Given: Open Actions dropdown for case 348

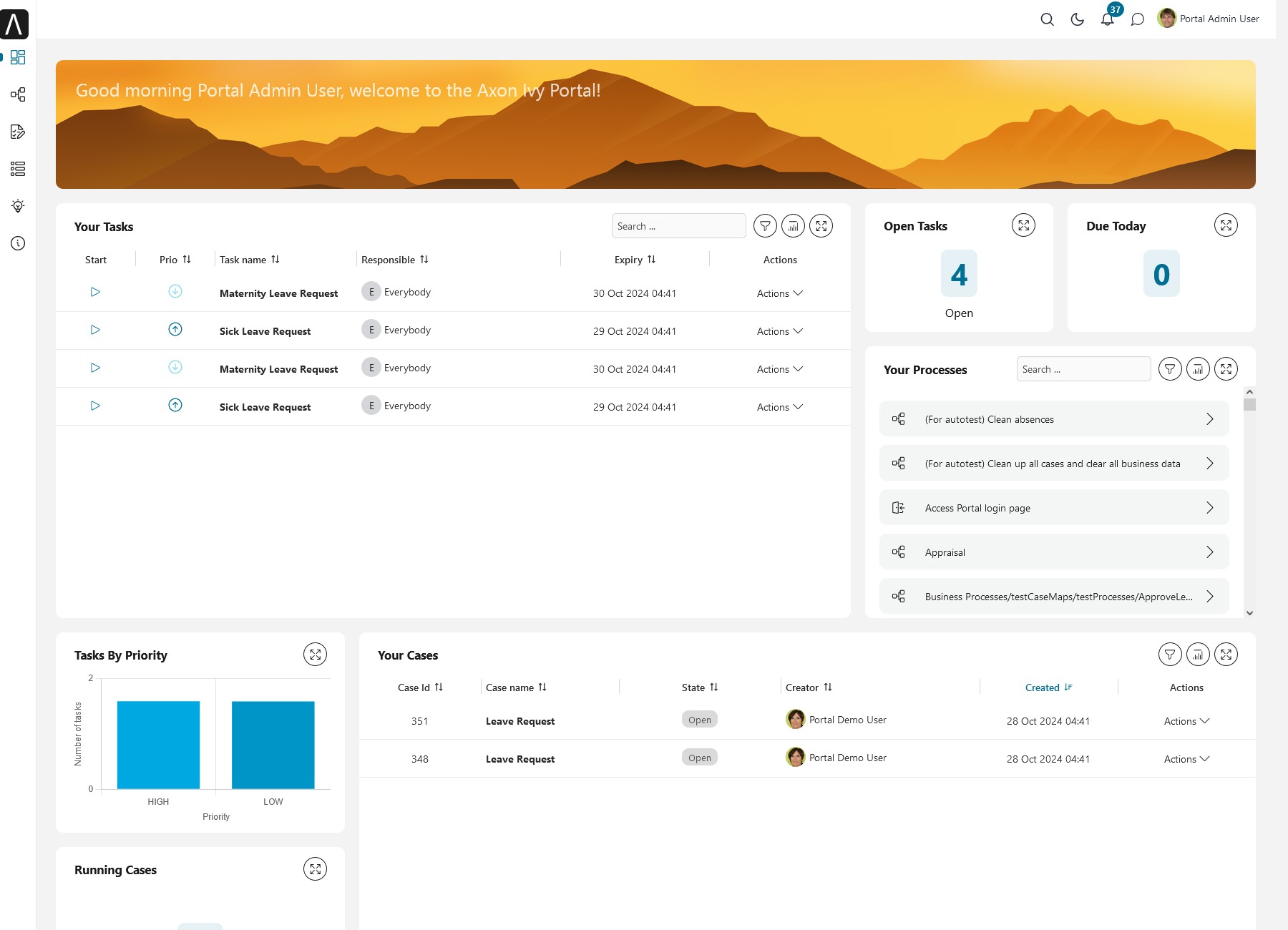Looking at the screenshot, I should [1186, 759].
